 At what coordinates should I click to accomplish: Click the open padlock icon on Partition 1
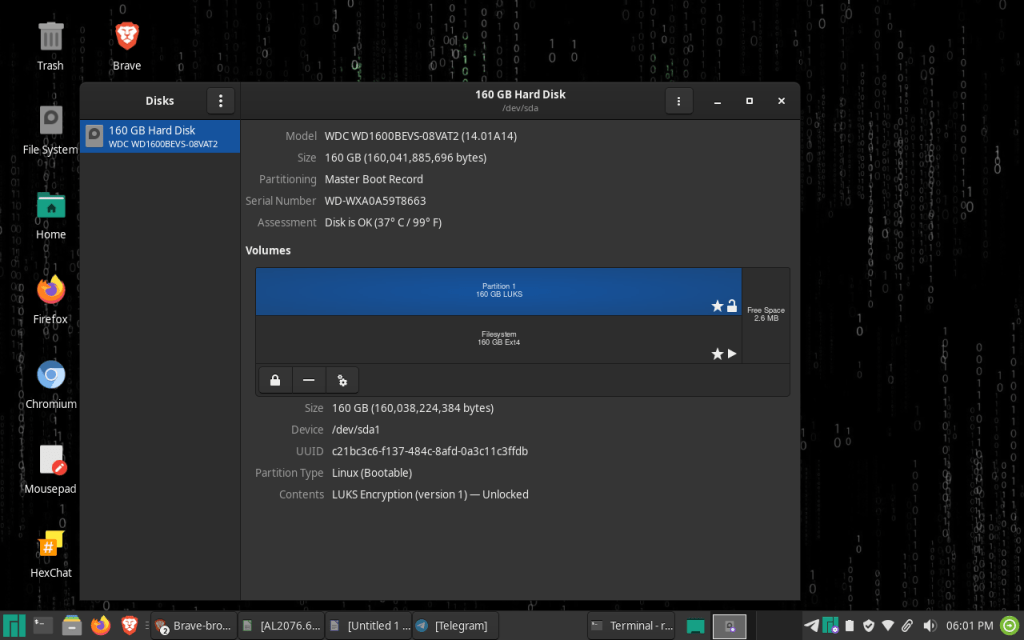pos(732,306)
